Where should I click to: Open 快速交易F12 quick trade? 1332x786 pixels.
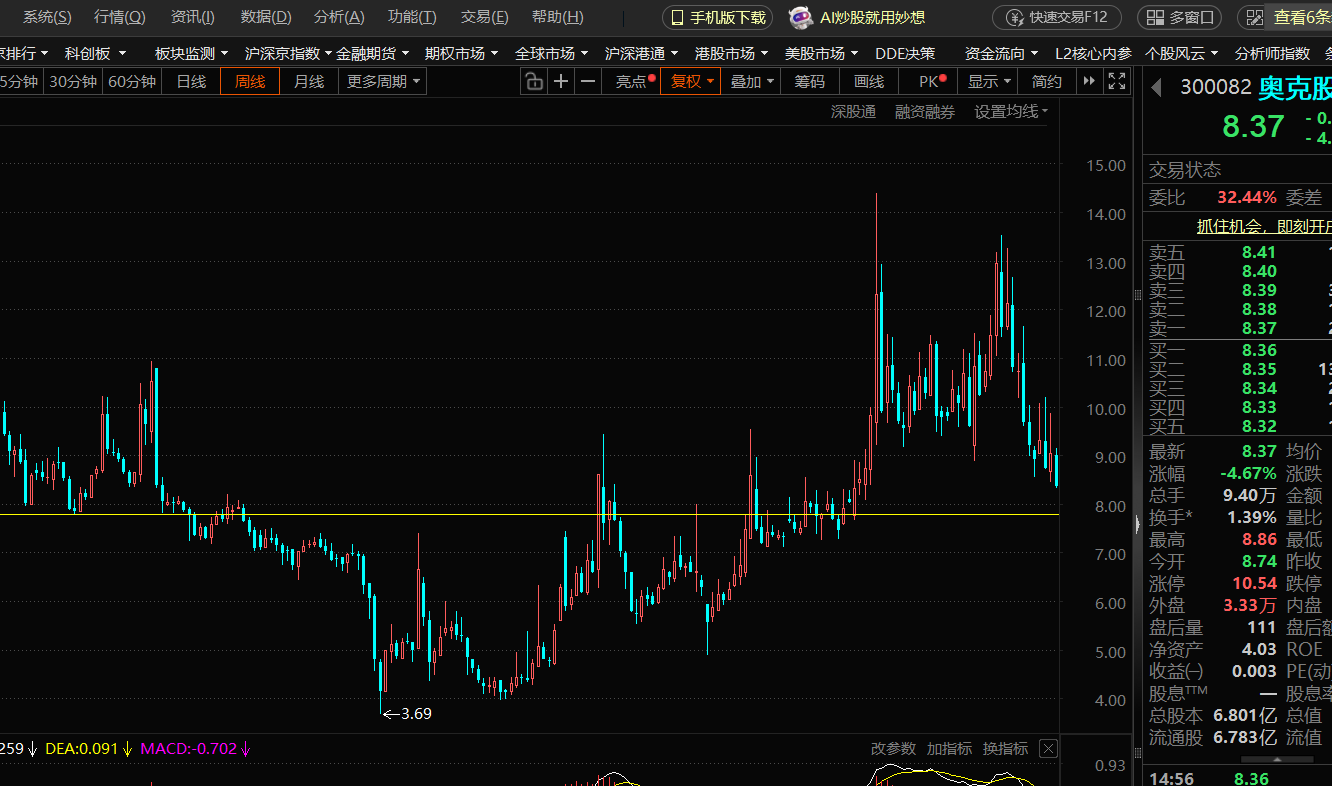(x=1057, y=17)
